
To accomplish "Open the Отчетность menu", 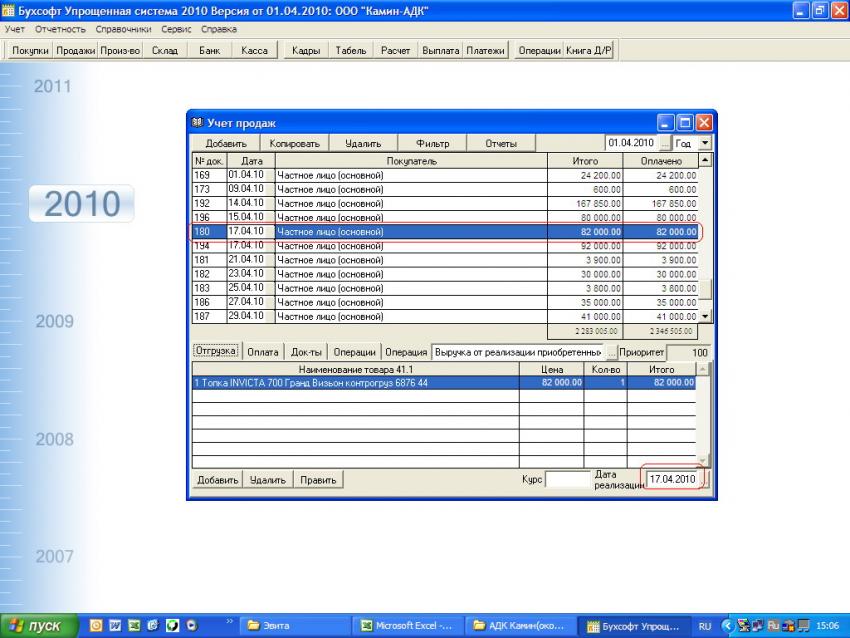I will click(60, 29).
